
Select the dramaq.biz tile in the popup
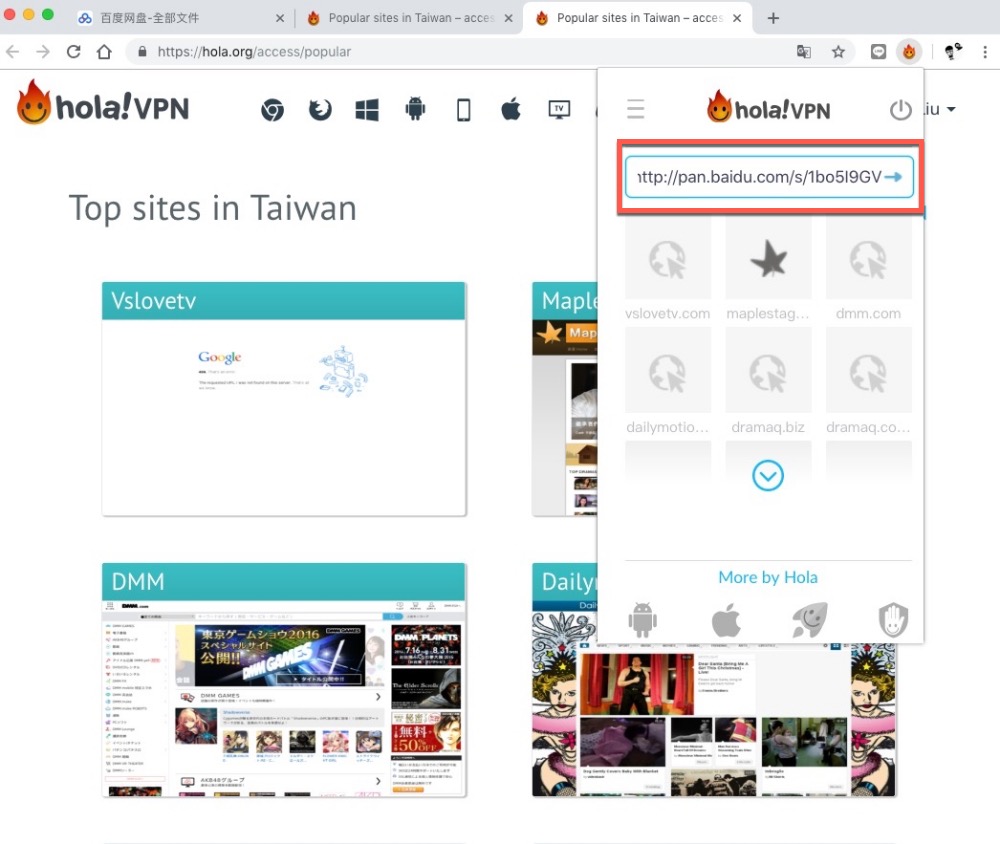point(768,371)
